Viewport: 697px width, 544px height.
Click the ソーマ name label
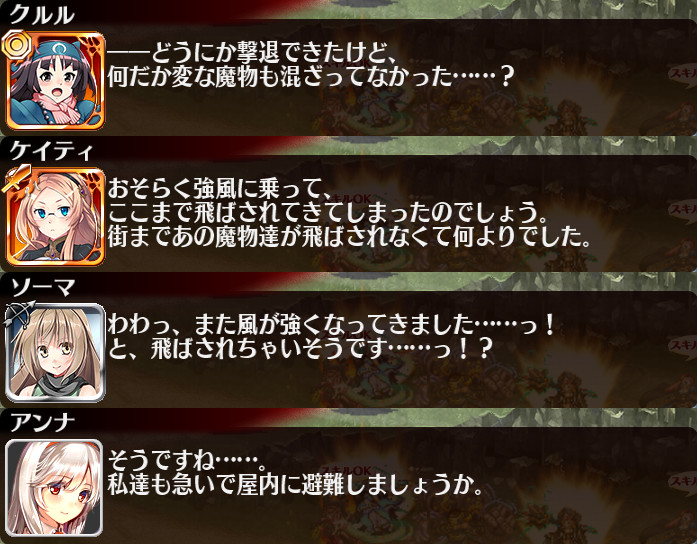click(x=42, y=287)
